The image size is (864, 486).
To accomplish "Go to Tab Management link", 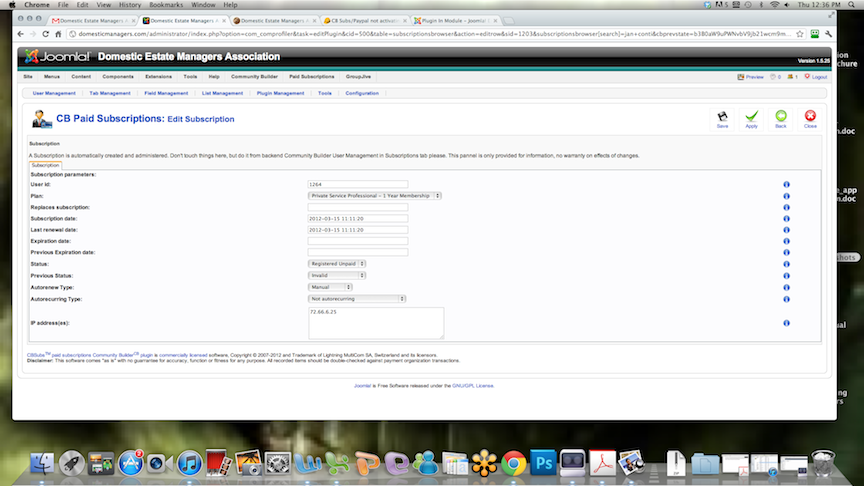I will click(110, 93).
